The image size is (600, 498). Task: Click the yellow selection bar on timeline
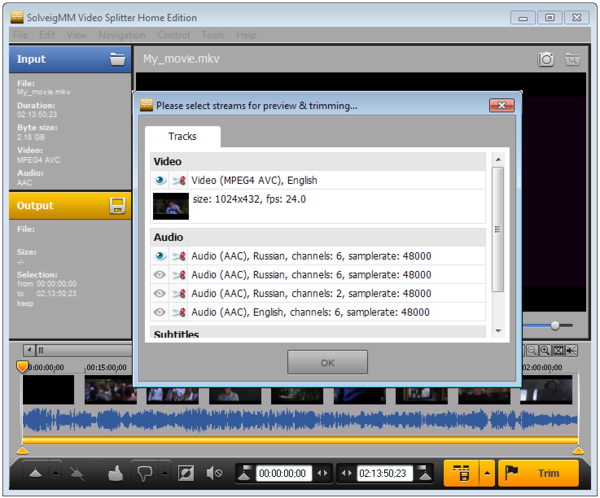pos(300,440)
